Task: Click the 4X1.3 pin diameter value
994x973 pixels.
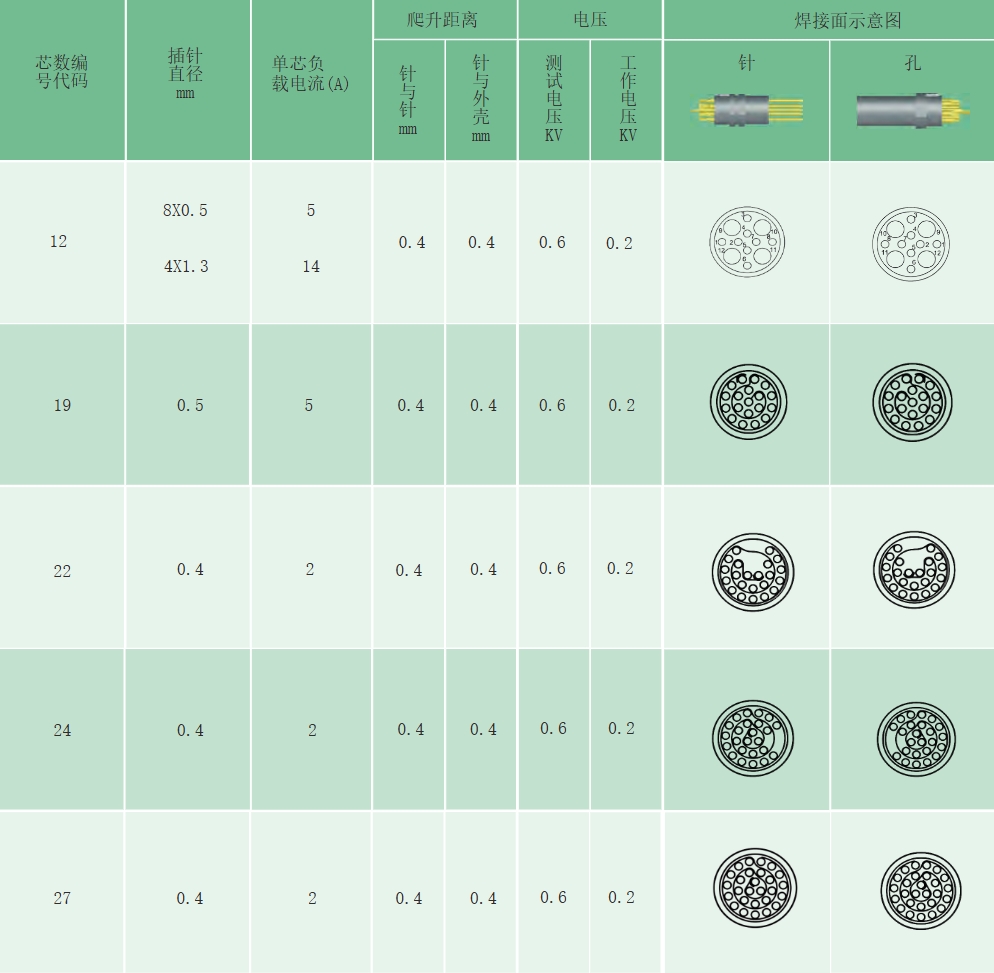Action: point(186,267)
